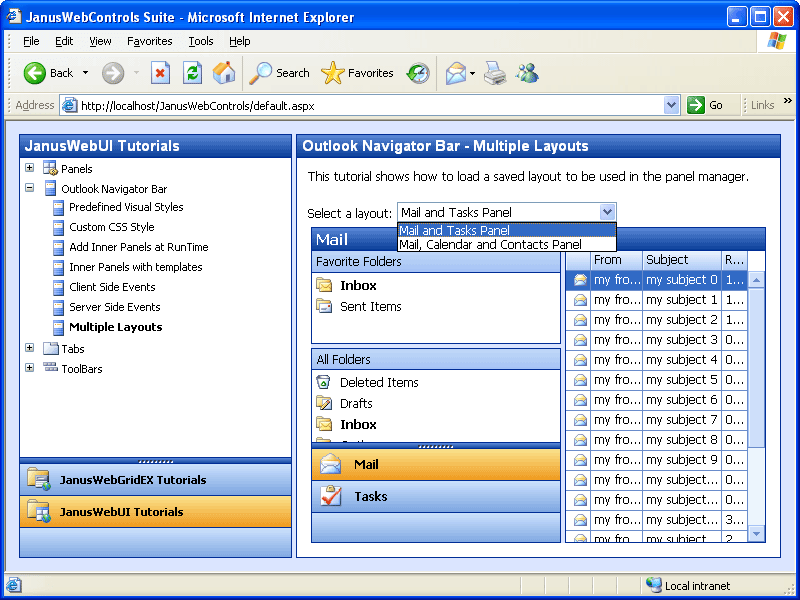
Task: Click the Sent Items folder icon
Action: [x=324, y=306]
